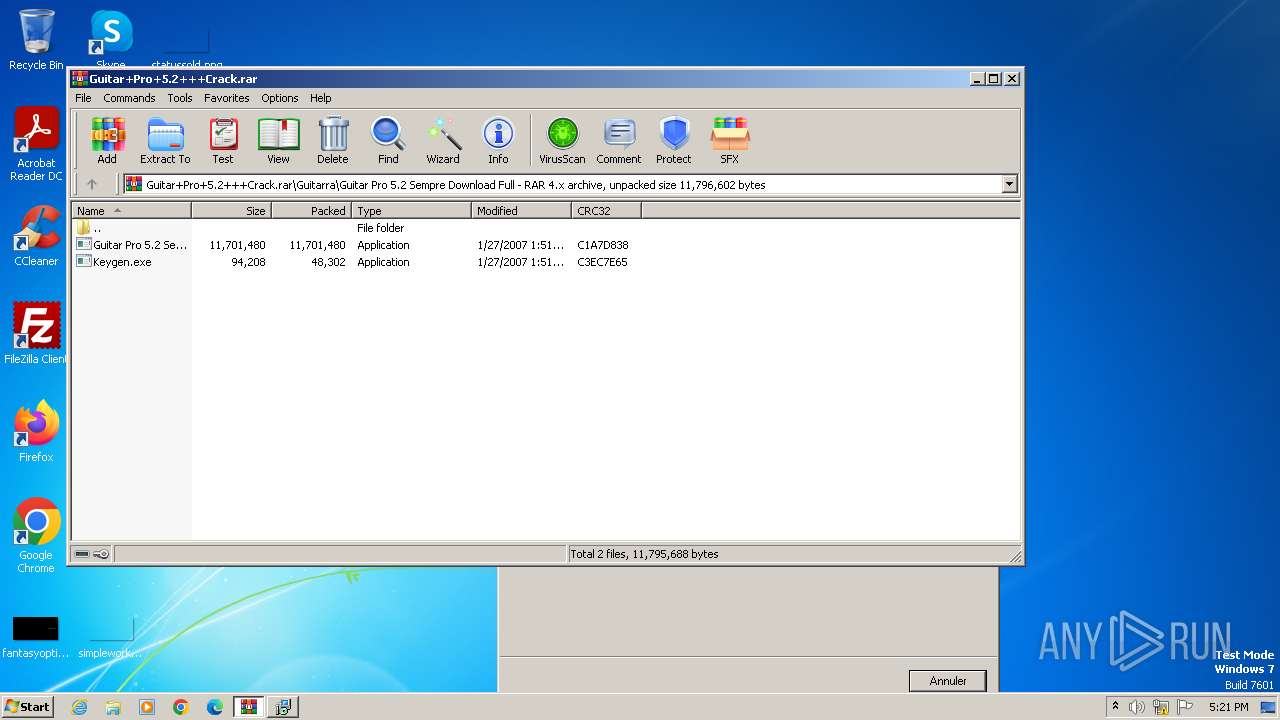Sort by the Size column header
This screenshot has width=1280, height=720.
click(x=231, y=211)
